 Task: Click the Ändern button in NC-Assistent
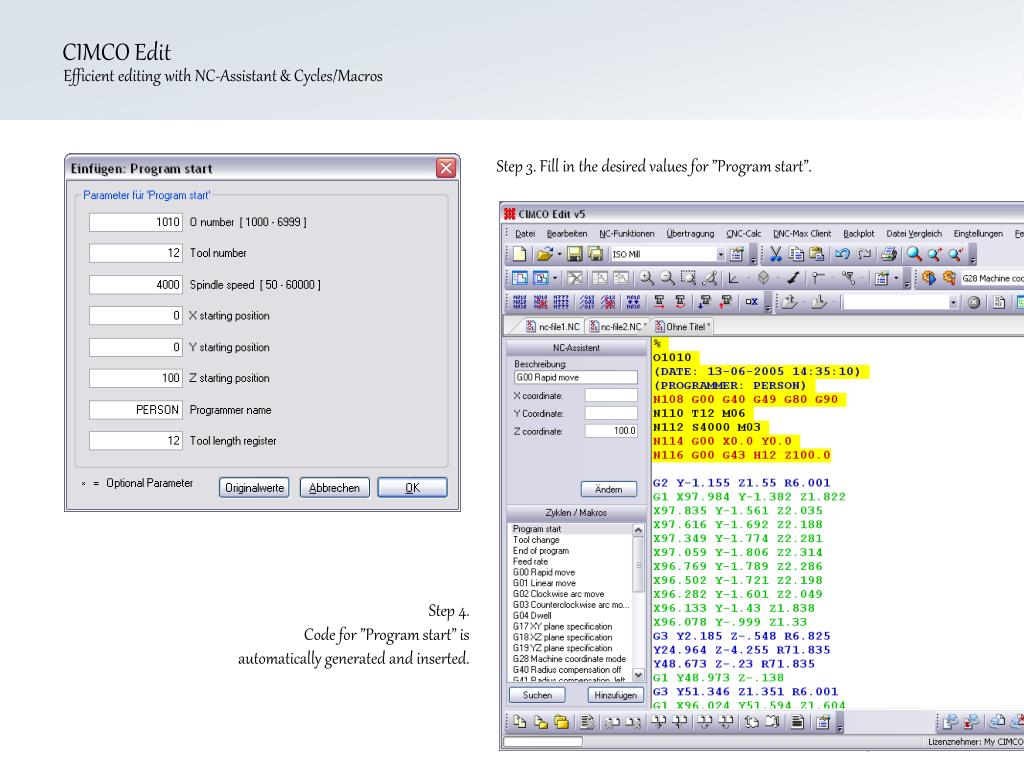click(x=609, y=489)
